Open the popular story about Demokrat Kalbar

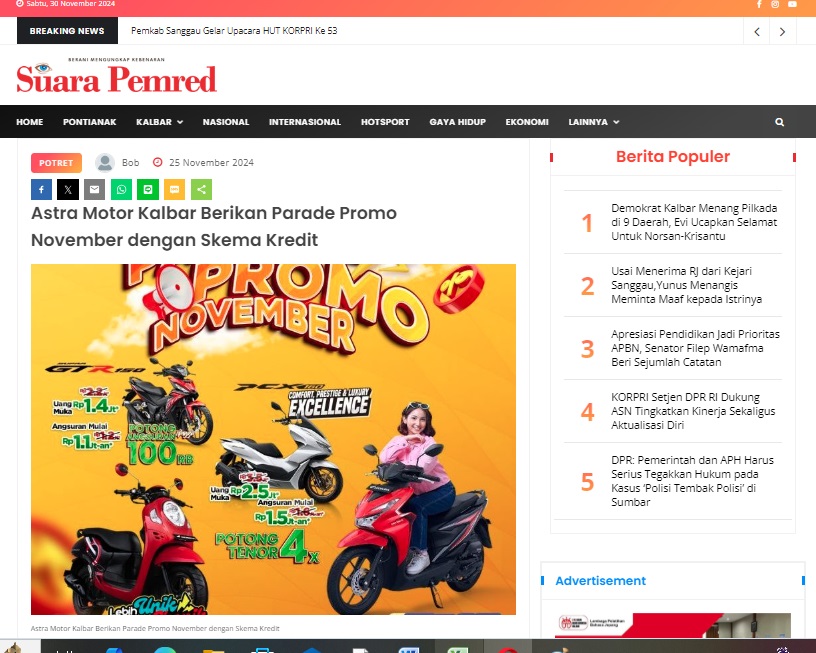click(x=694, y=222)
